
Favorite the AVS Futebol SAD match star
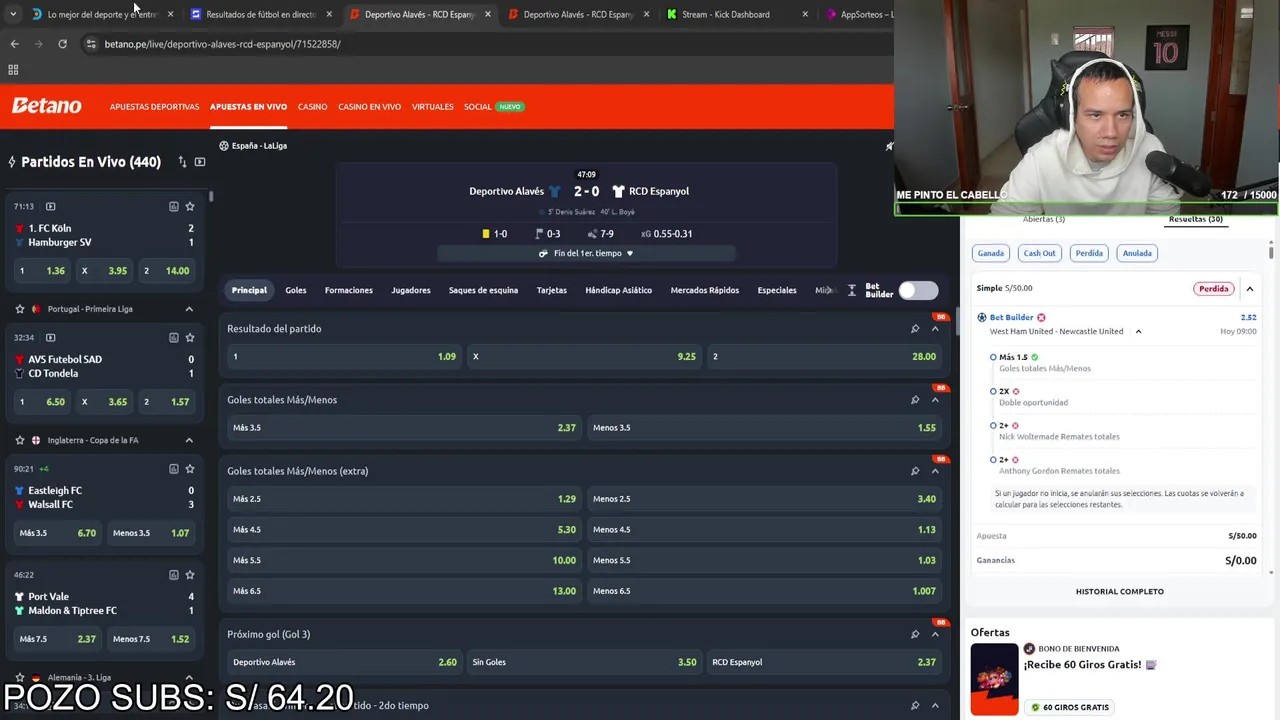coord(190,337)
